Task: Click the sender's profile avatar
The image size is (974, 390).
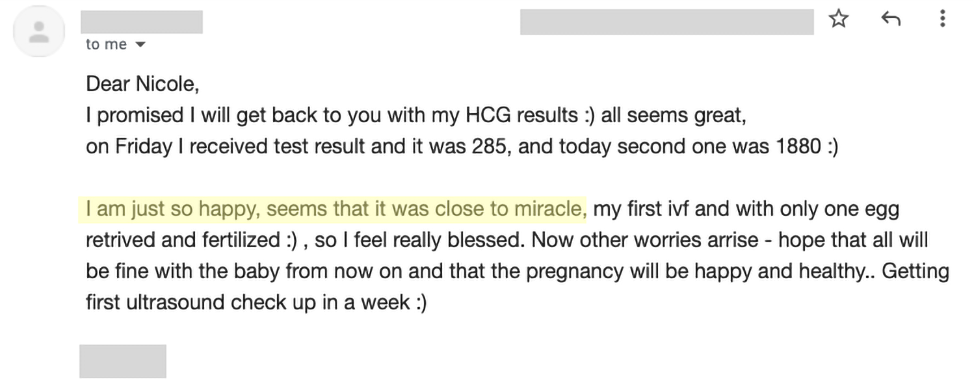Action: [39, 31]
